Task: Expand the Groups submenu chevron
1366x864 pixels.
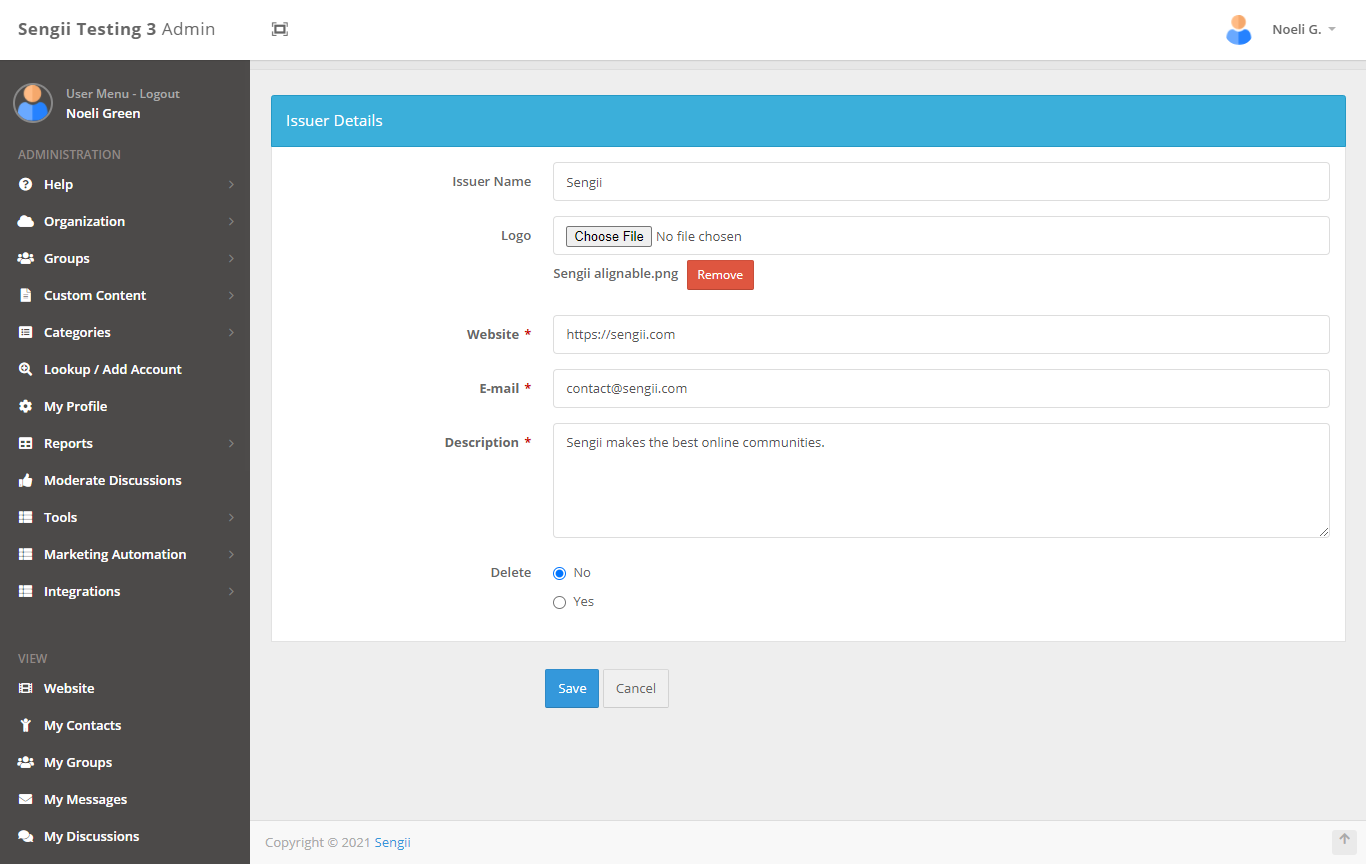Action: 231,258
